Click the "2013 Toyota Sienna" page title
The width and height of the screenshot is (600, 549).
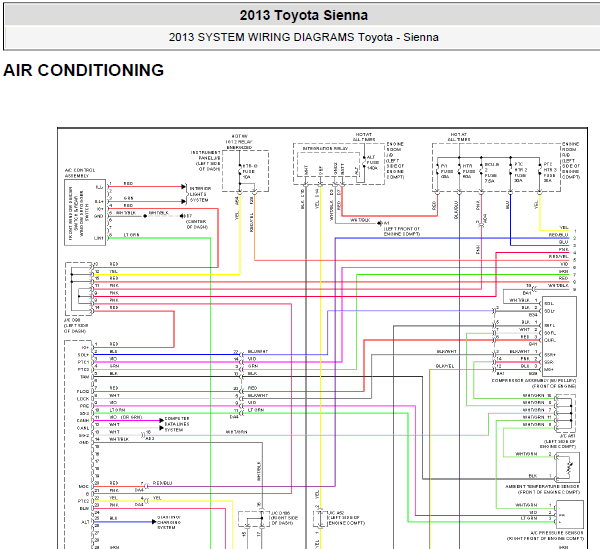(303, 15)
